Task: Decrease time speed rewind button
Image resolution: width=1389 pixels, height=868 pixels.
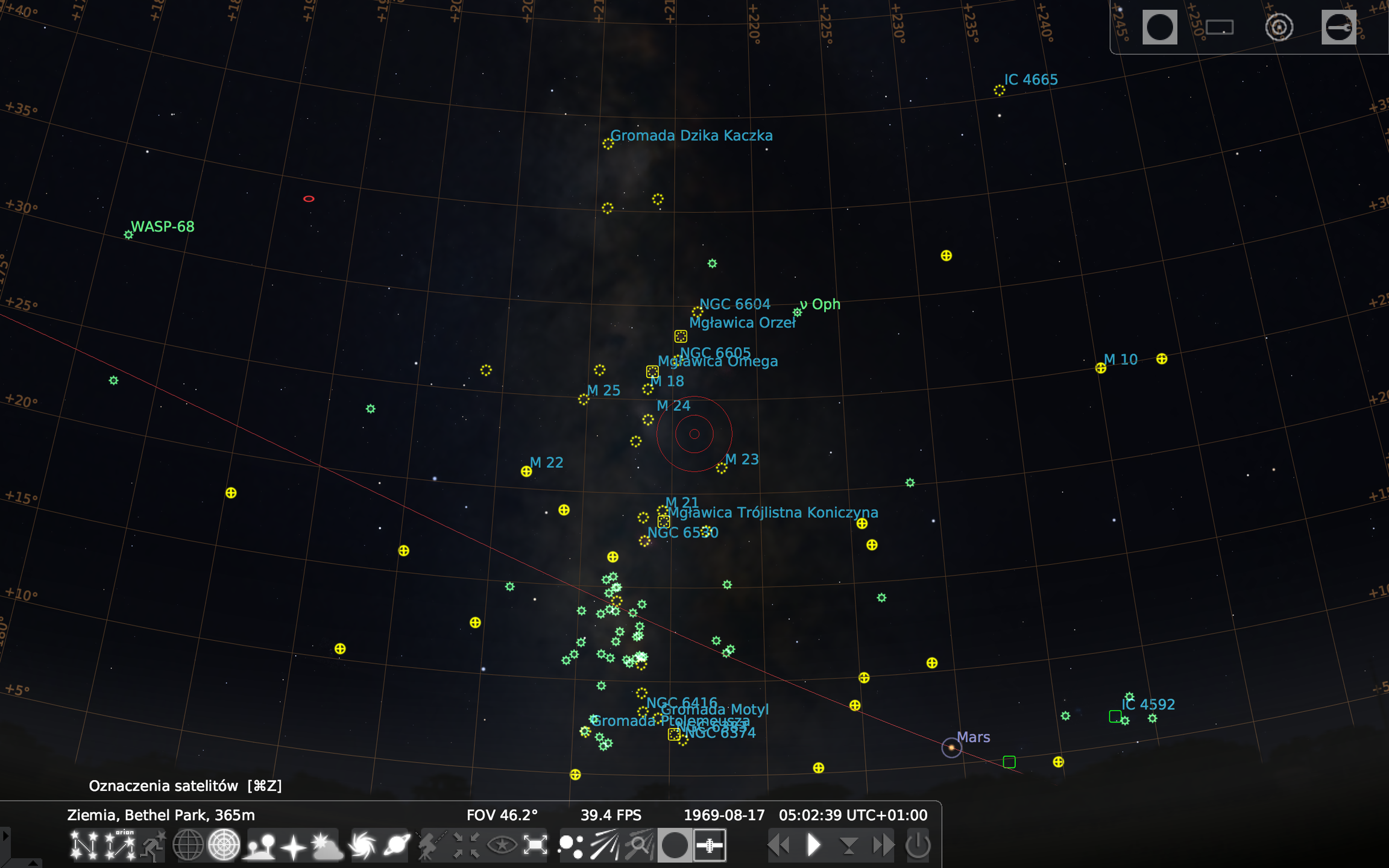Action: coord(779,845)
